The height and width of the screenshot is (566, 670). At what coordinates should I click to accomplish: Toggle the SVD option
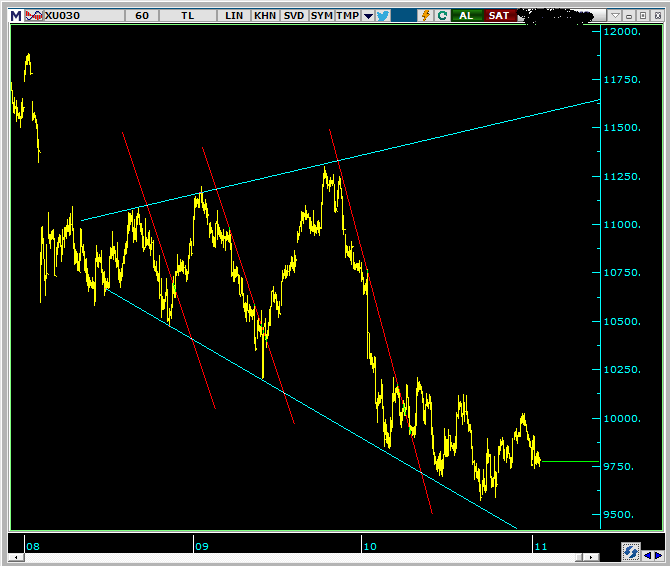[x=294, y=15]
